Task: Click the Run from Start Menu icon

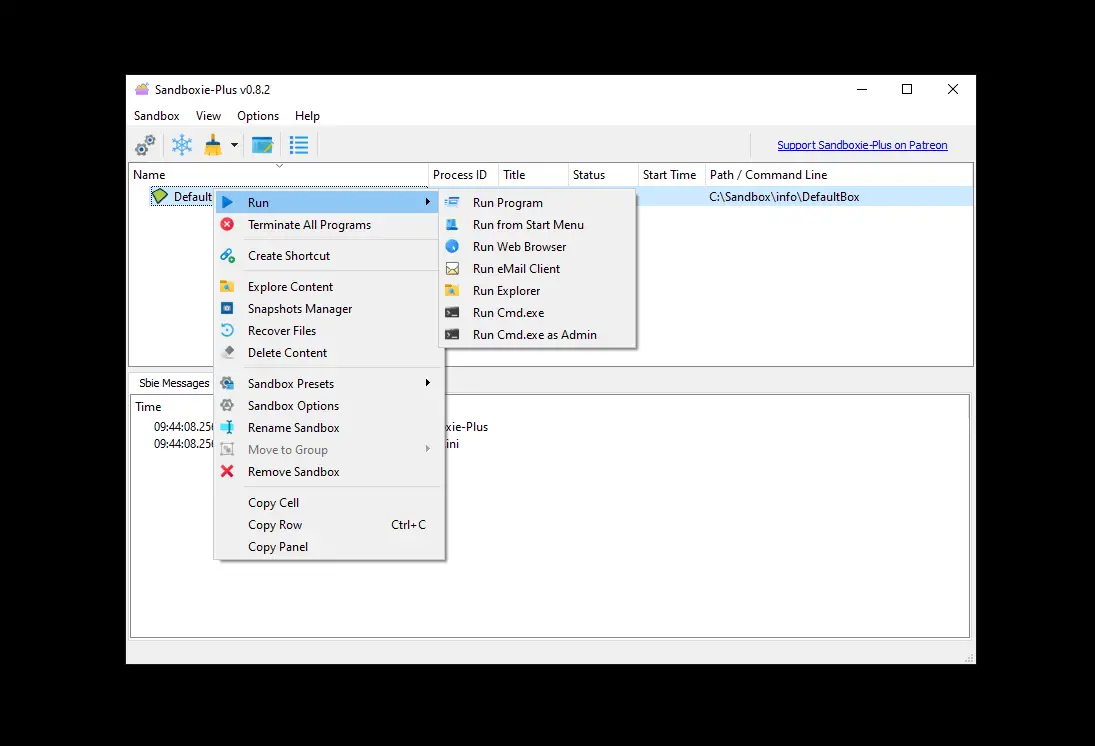Action: pyautogui.click(x=453, y=224)
